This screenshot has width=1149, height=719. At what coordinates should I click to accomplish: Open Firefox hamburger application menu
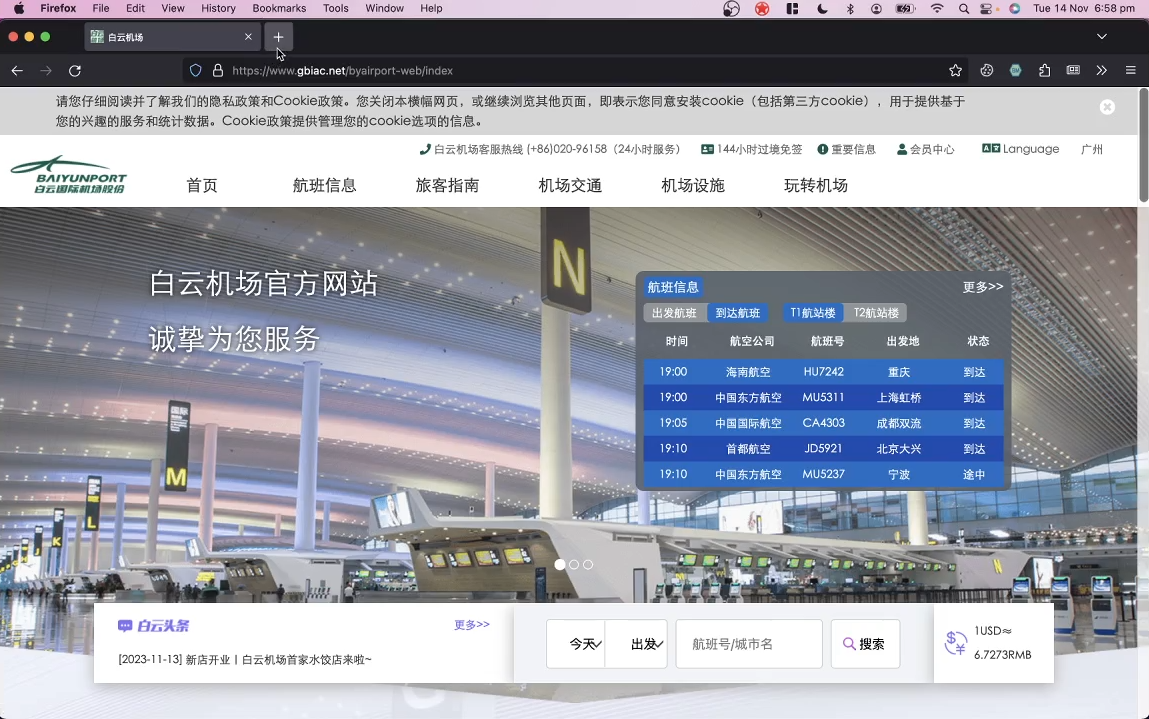coord(1131,71)
